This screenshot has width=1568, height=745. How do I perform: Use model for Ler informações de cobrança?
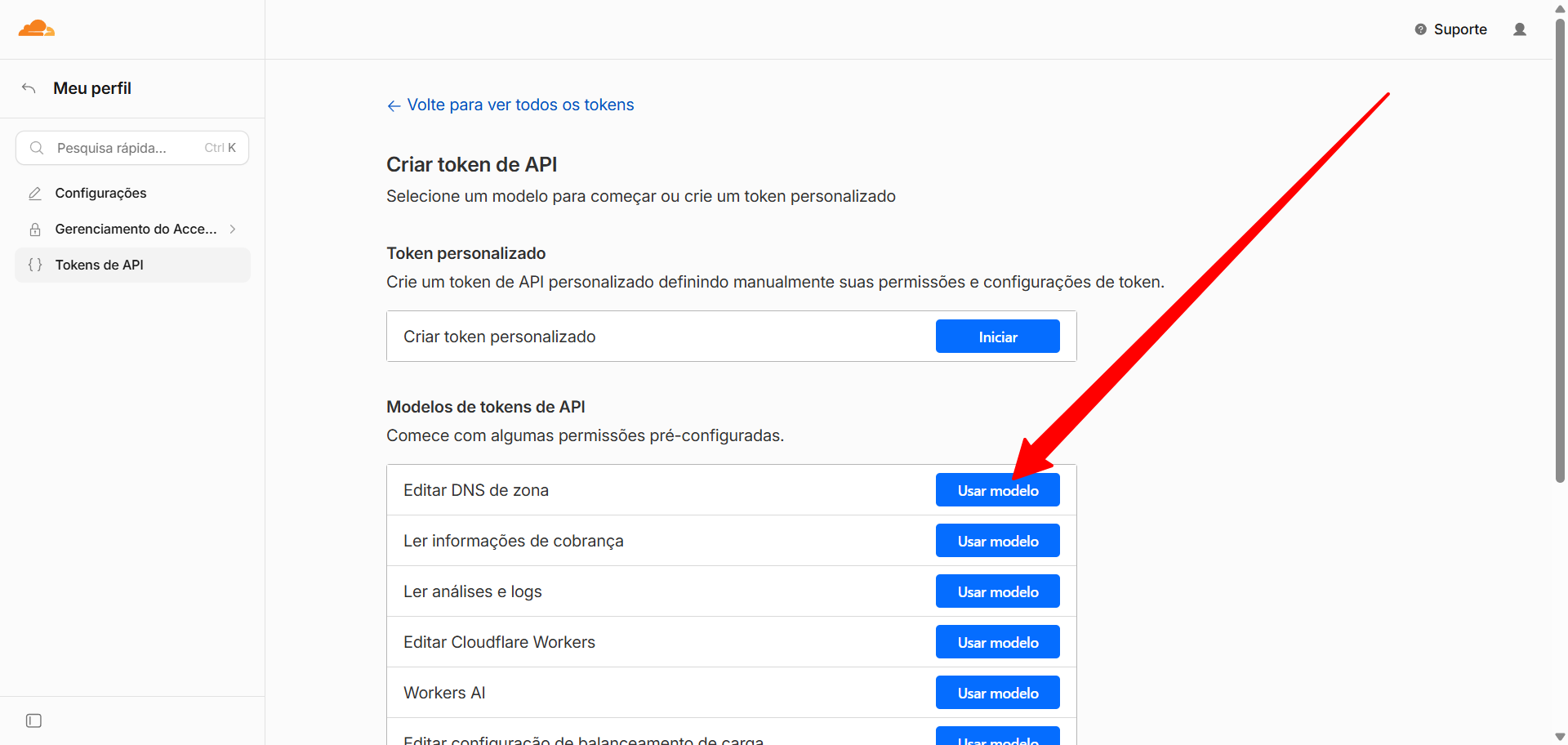pos(998,541)
